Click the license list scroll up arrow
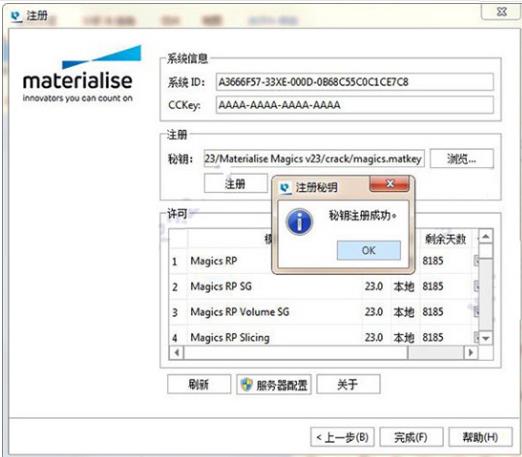Viewport: 522px width, 457px height. pos(486,237)
